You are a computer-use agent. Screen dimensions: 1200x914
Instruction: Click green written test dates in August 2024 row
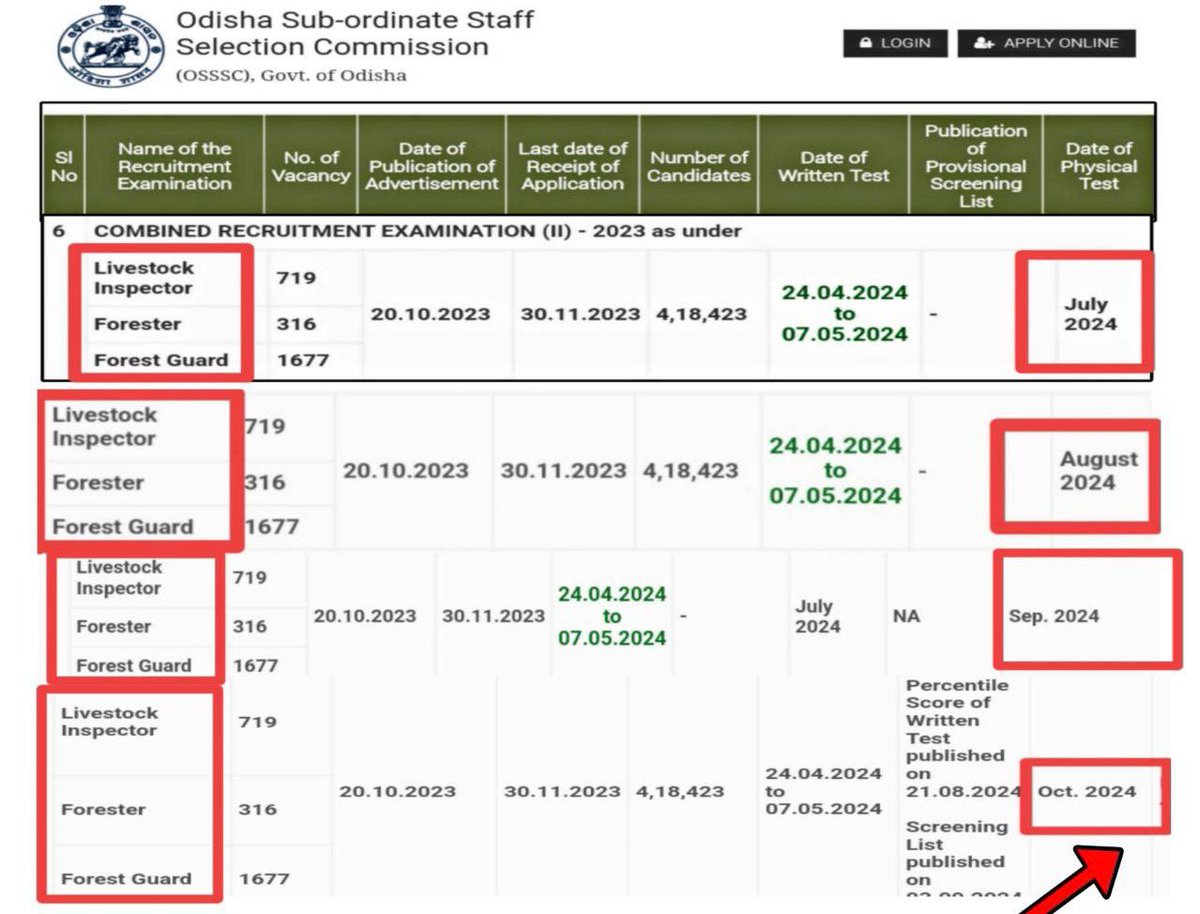click(x=835, y=471)
